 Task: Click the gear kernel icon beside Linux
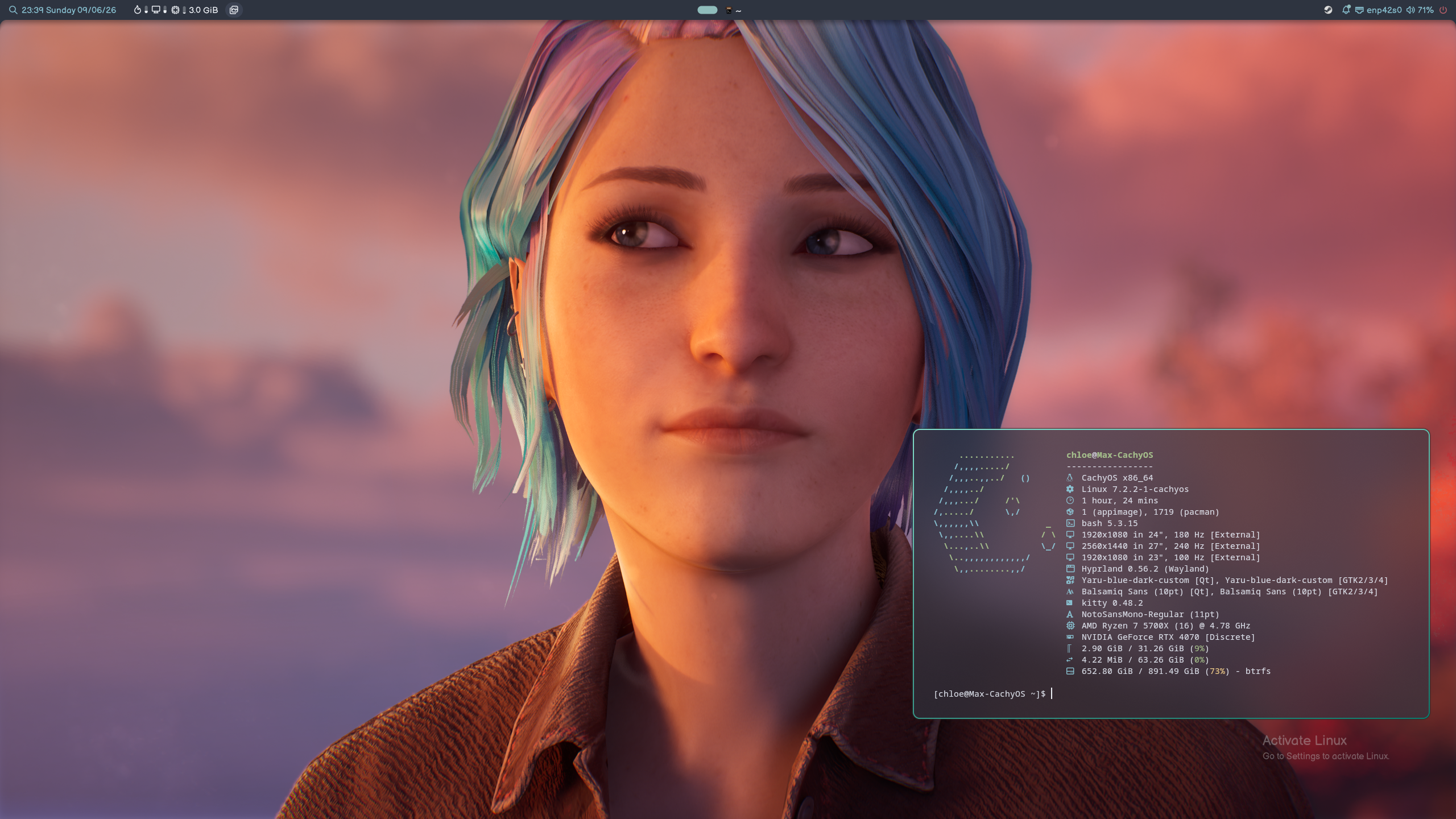coord(1069,489)
